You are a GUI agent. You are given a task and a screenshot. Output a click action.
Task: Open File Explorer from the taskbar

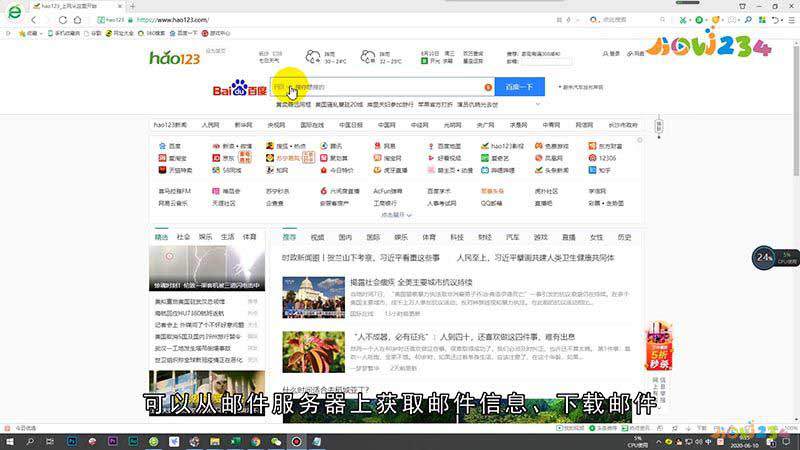point(215,441)
